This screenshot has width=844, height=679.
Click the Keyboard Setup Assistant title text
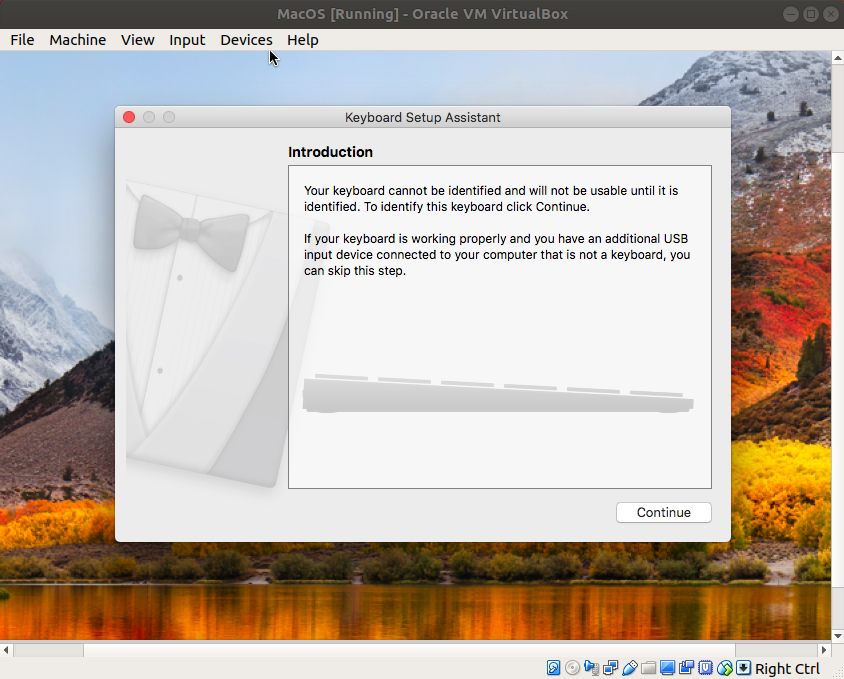423,117
